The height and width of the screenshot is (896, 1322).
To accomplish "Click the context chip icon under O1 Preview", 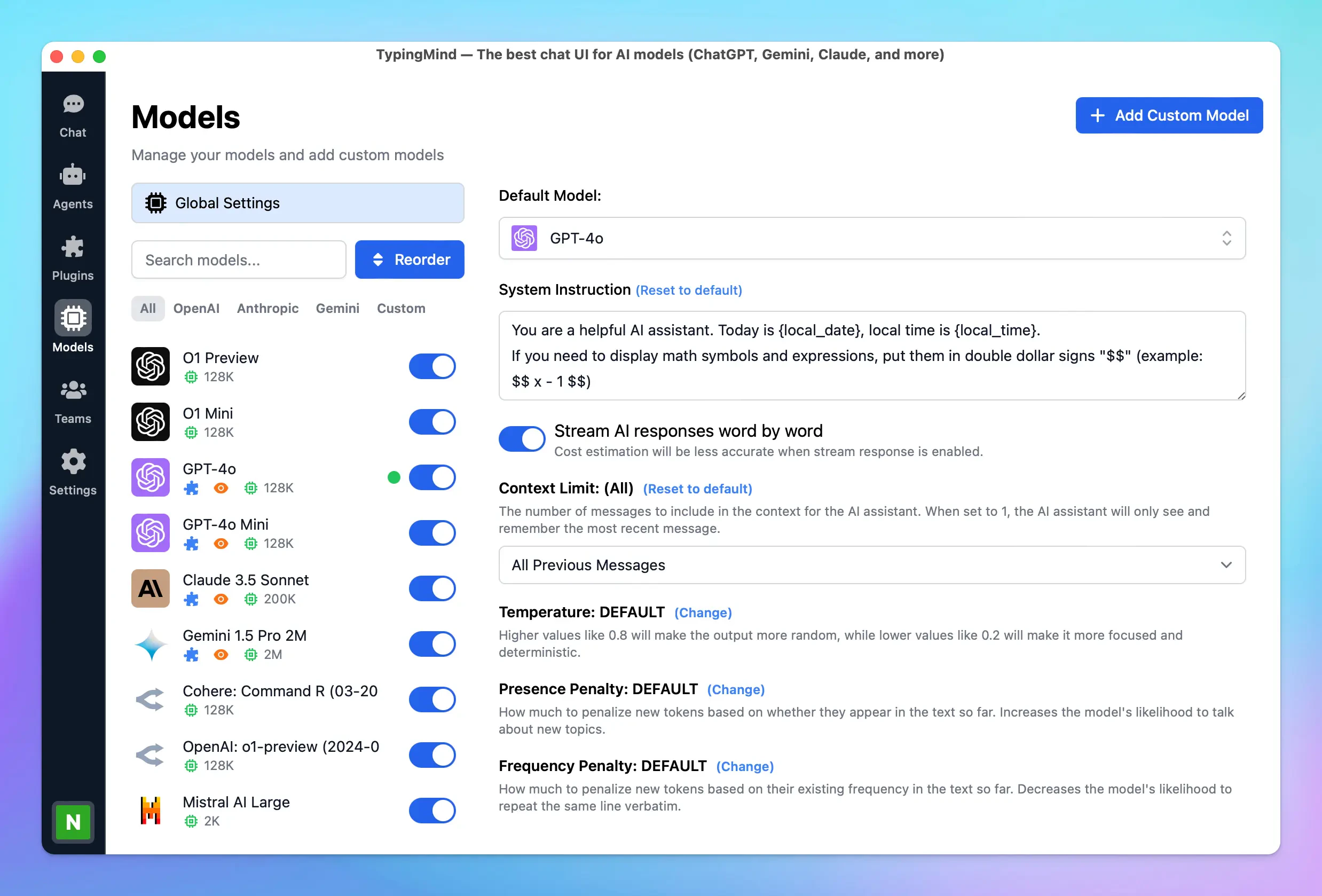I will click(x=191, y=377).
